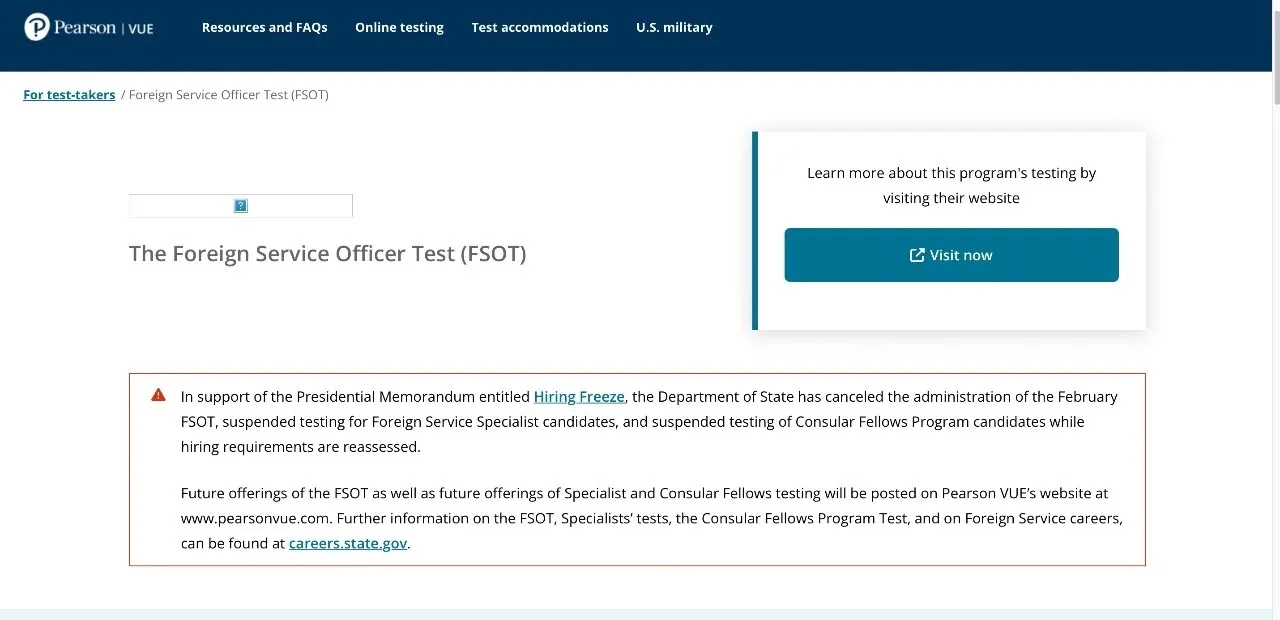Click the Visit now button

951,255
